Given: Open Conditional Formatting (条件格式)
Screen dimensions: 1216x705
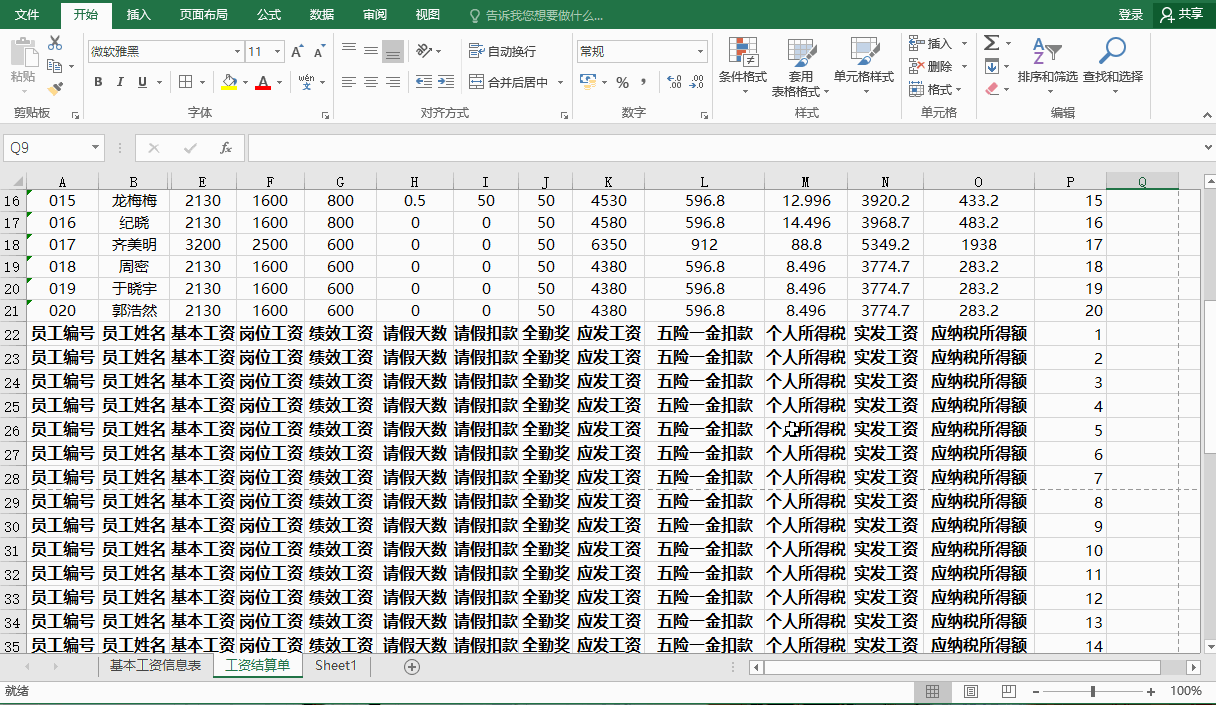Looking at the screenshot, I should 742,62.
